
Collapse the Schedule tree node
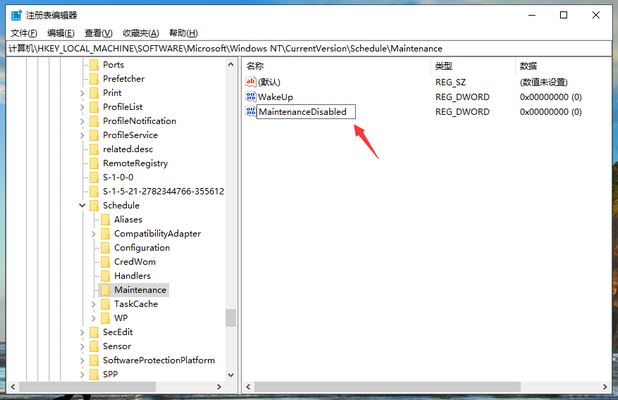[81, 205]
